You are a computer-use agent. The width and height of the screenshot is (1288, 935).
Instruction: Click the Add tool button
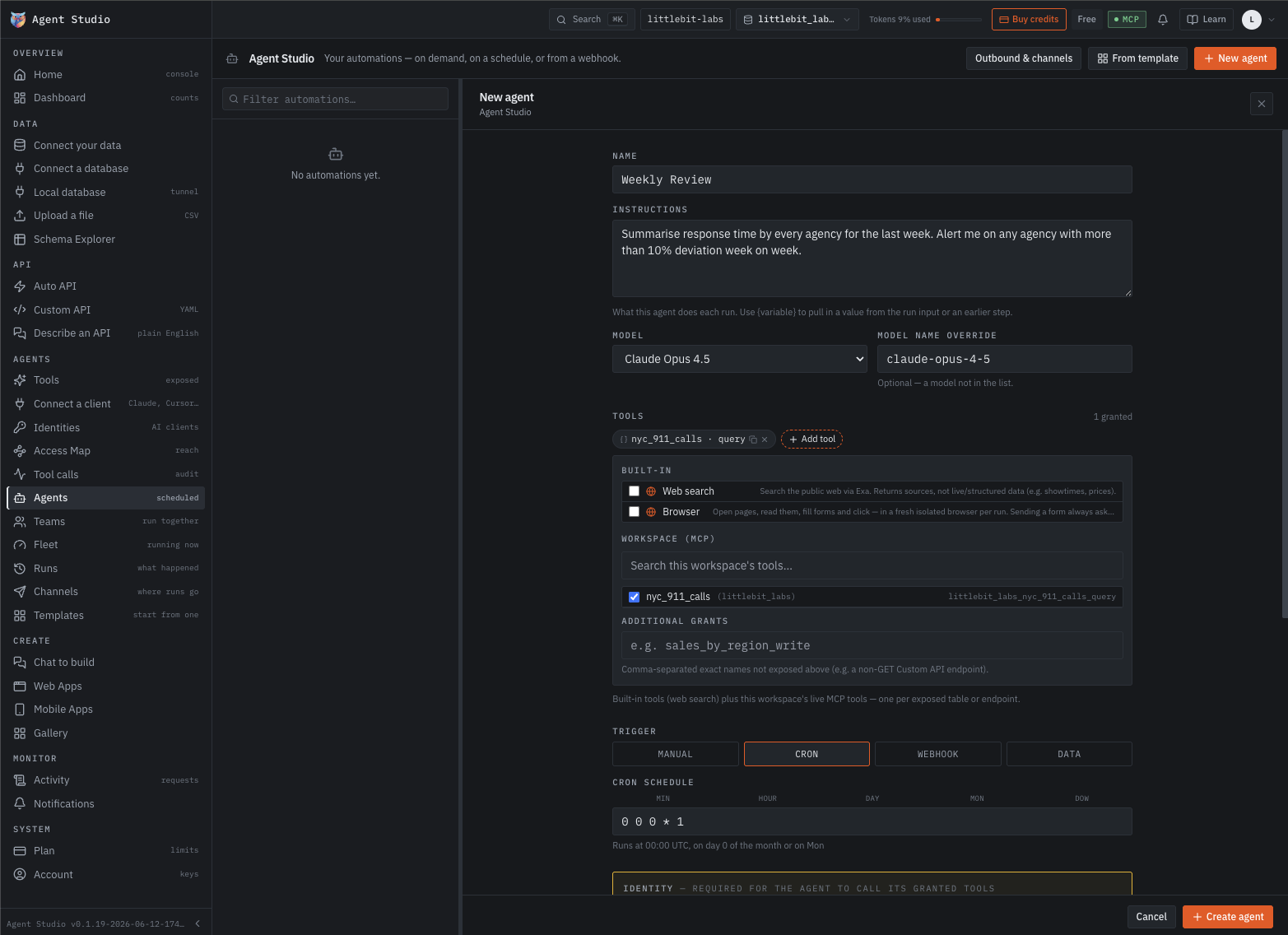click(811, 440)
